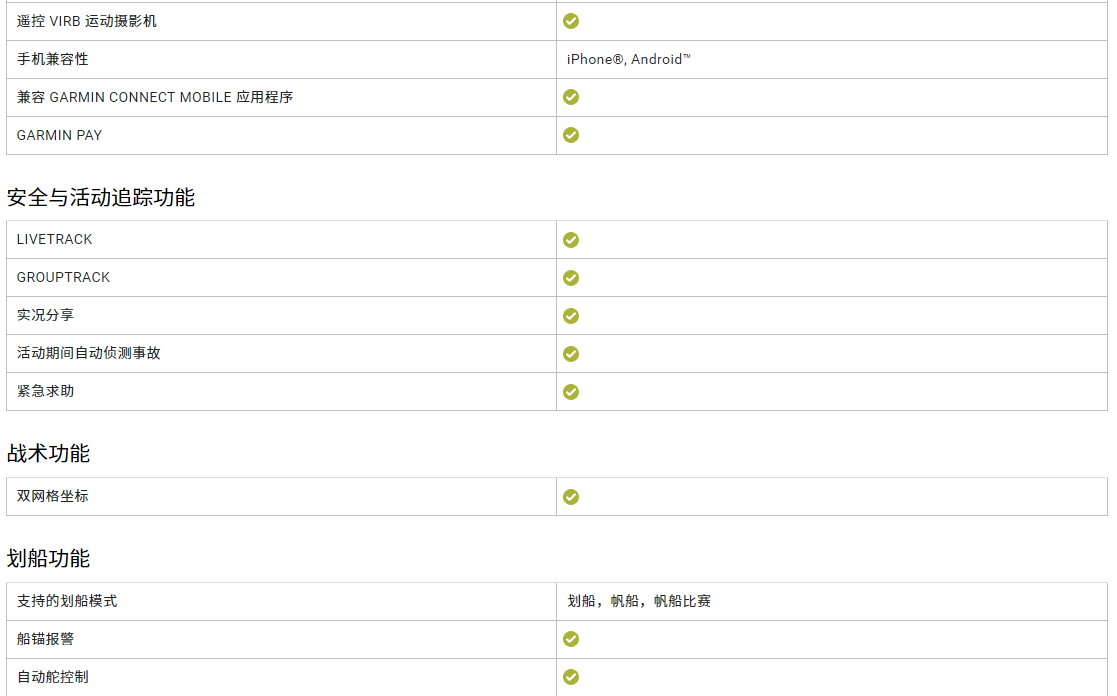
Task: Click the 支持的划船模式 row label
Action: coord(67,601)
